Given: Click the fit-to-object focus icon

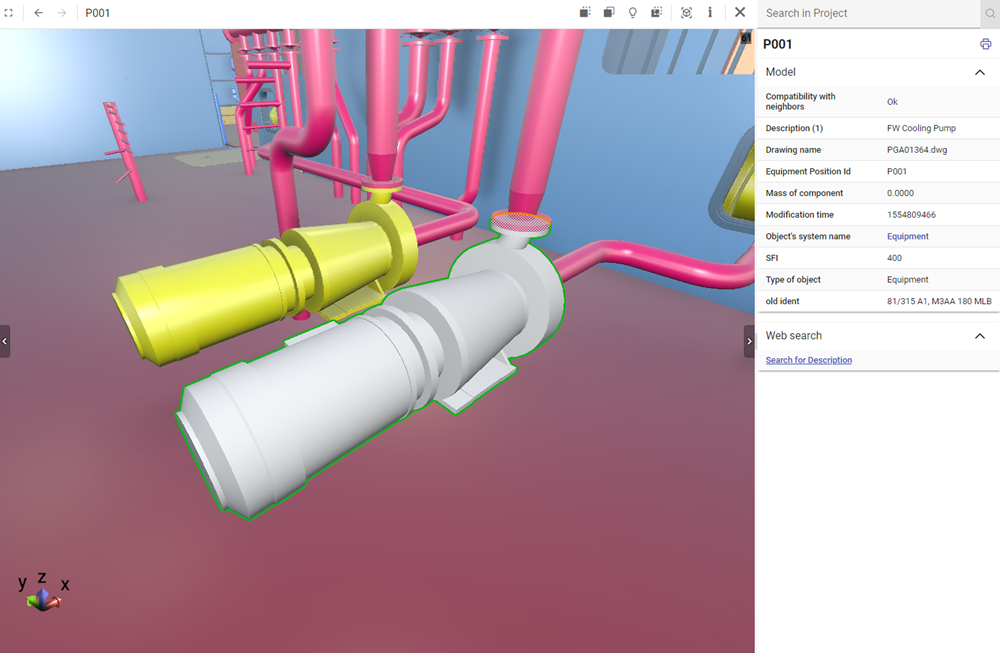Looking at the screenshot, I should (x=686, y=13).
